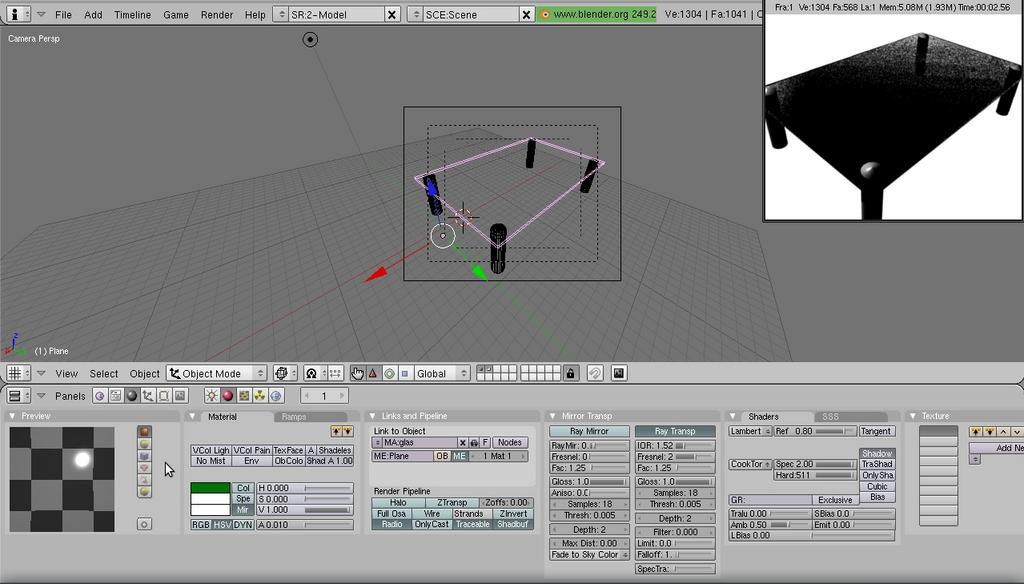Image resolution: width=1024 pixels, height=584 pixels.
Task: Select the HSV color mode button
Action: pos(222,525)
